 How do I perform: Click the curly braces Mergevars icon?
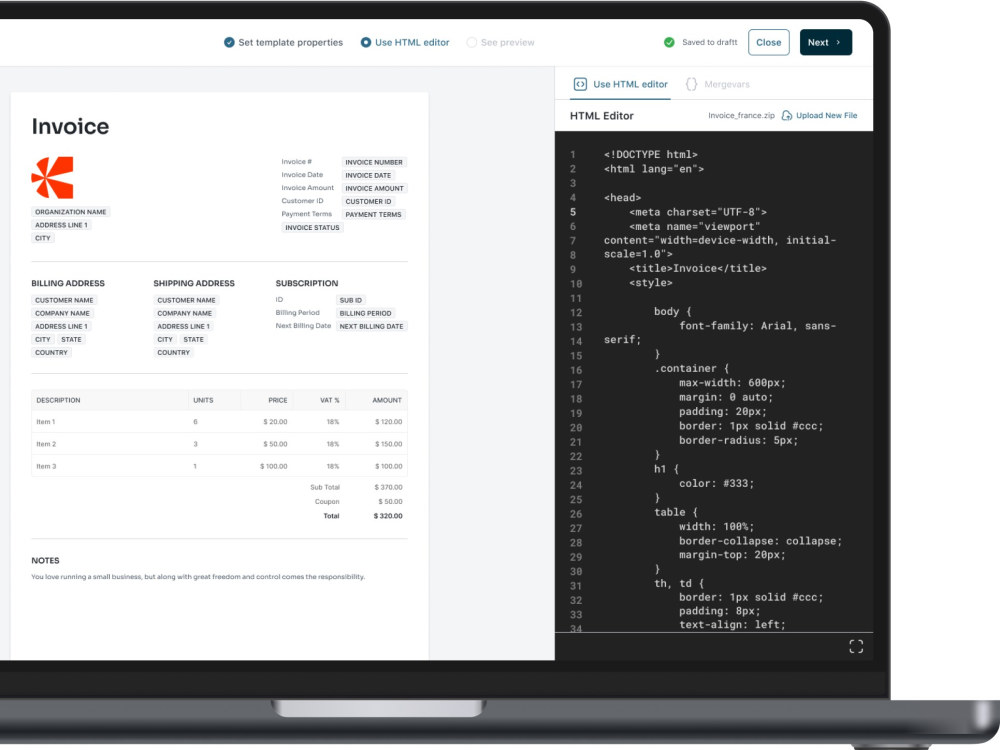pos(691,84)
